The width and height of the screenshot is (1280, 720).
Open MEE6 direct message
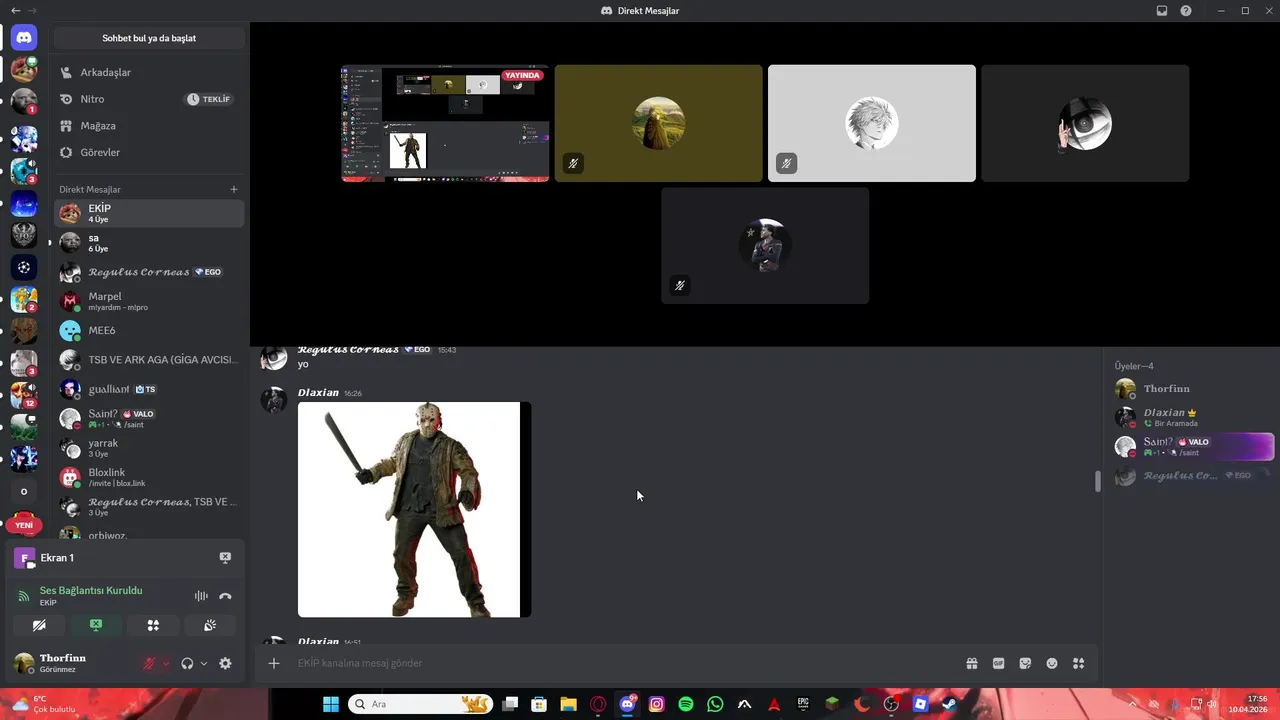point(149,330)
